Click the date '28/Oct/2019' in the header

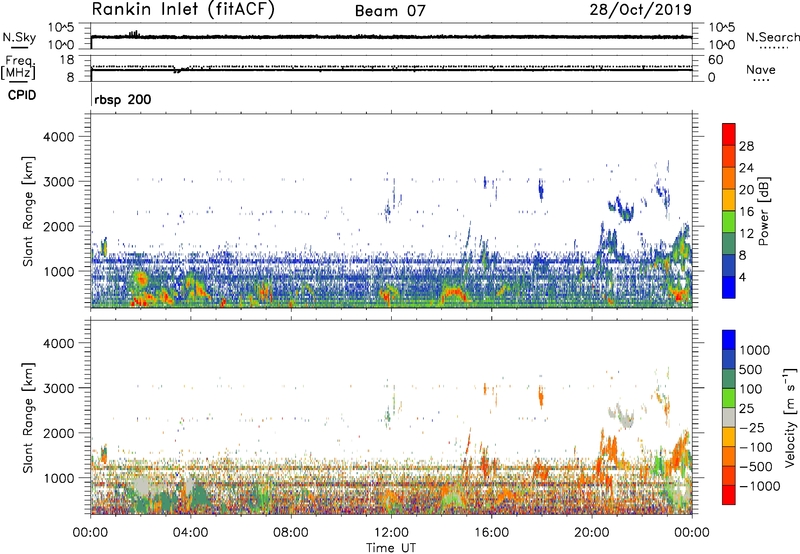coord(640,10)
